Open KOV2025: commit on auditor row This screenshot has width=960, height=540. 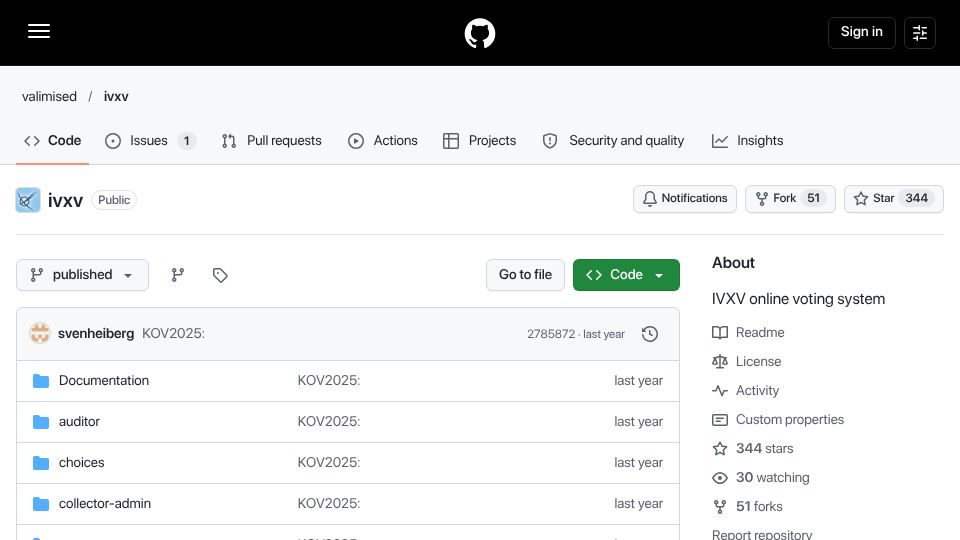coord(329,422)
